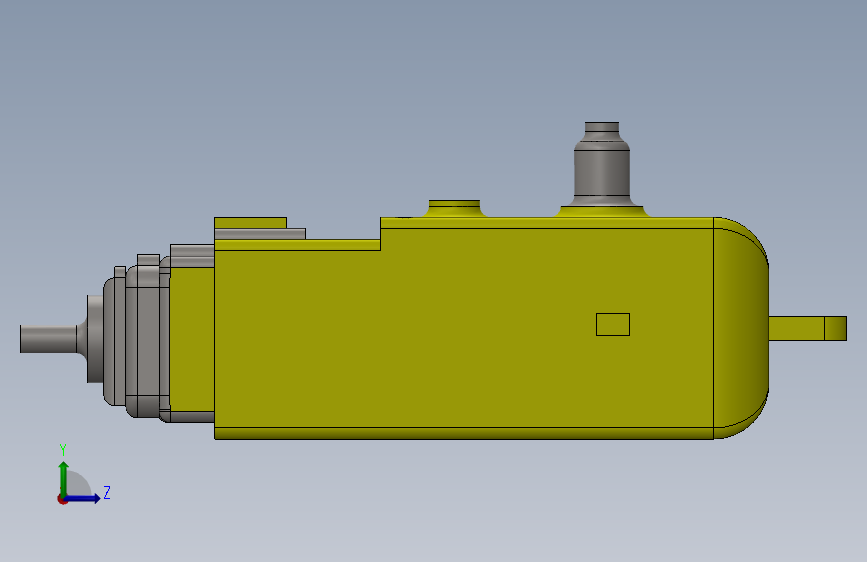Click the green Y axis arrow of triad

pyautogui.click(x=64, y=478)
